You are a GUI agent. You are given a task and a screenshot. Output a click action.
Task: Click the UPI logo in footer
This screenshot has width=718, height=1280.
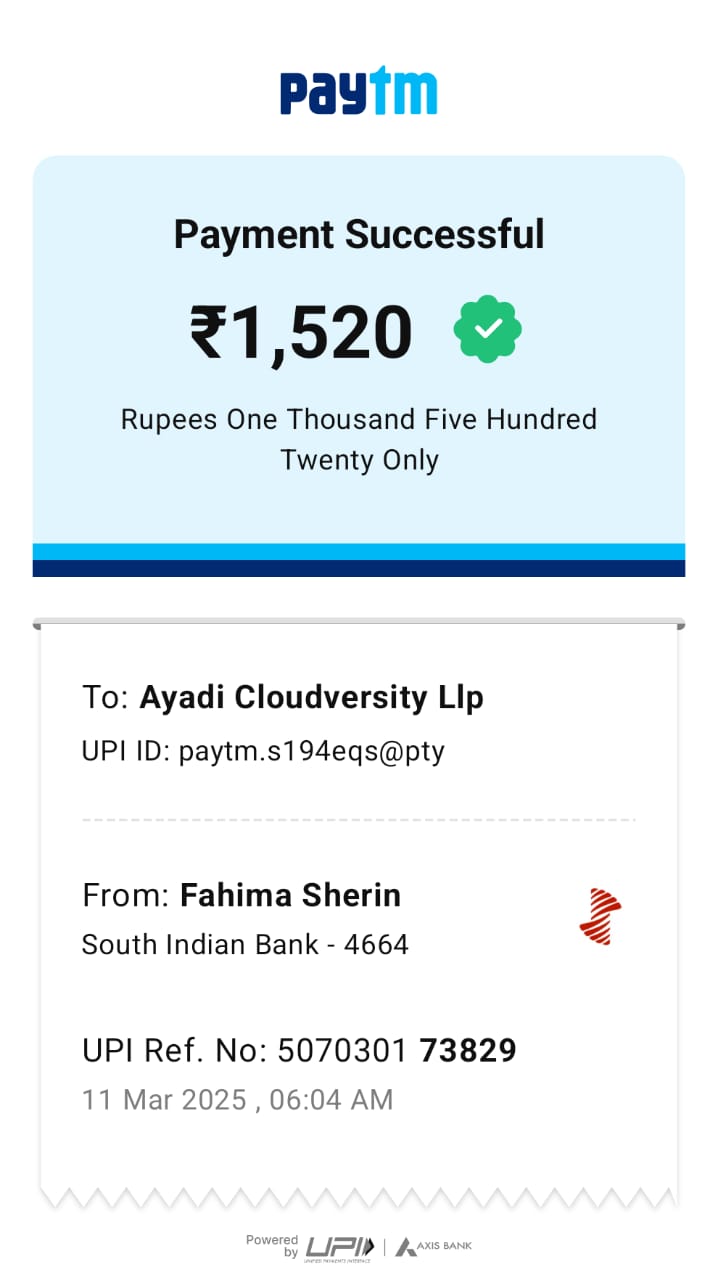[x=338, y=1247]
